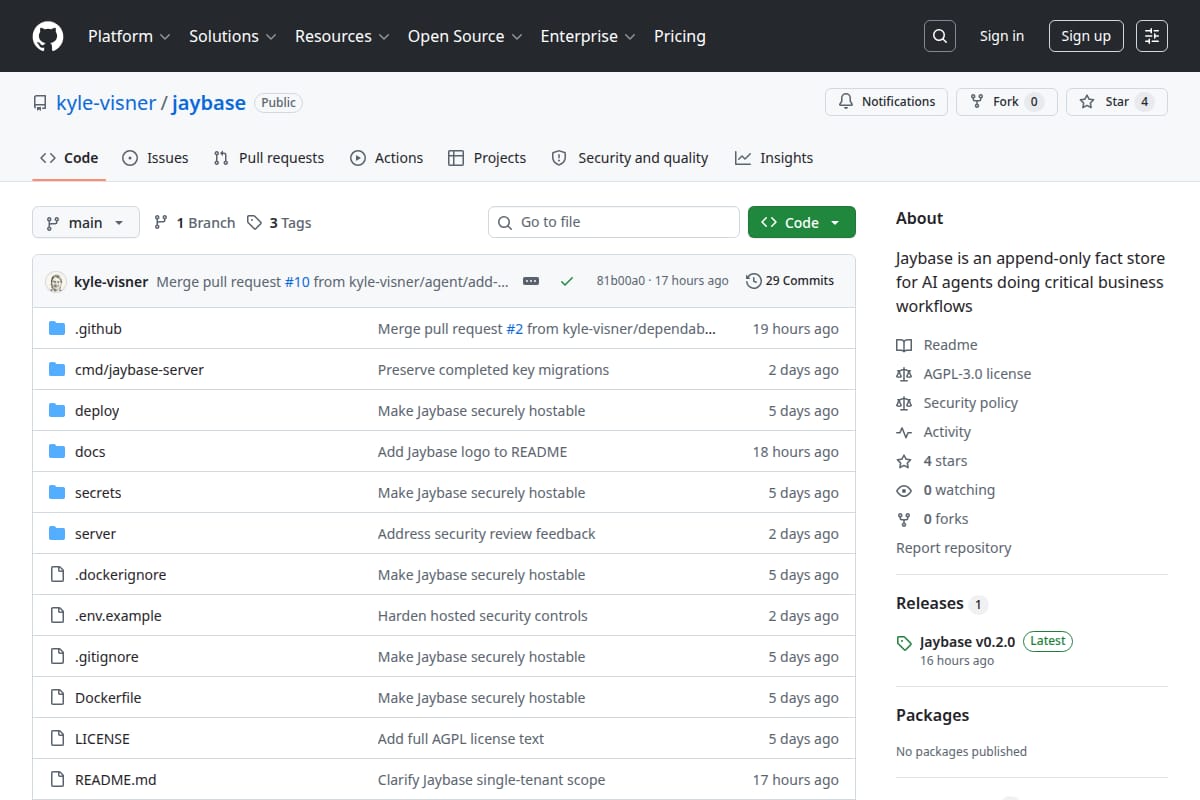Click the star icon beside 4 stars
Image resolution: width=1200 pixels, height=800 pixels.
(x=904, y=461)
